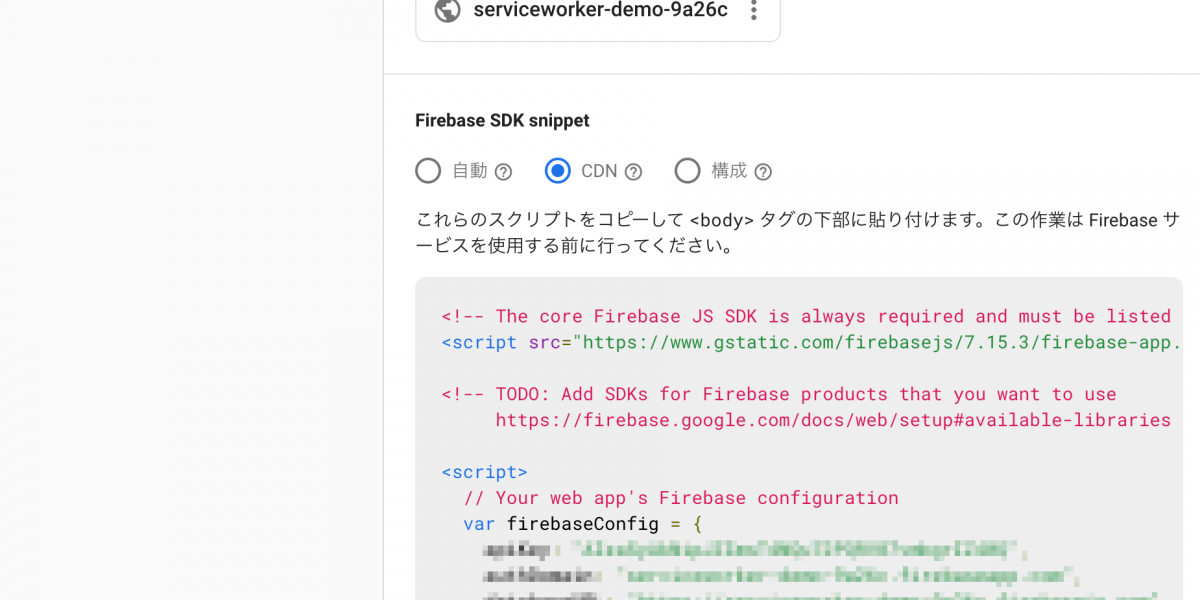This screenshot has width=1200, height=600.
Task: Choose the 構成 radio option
Action: [687, 171]
